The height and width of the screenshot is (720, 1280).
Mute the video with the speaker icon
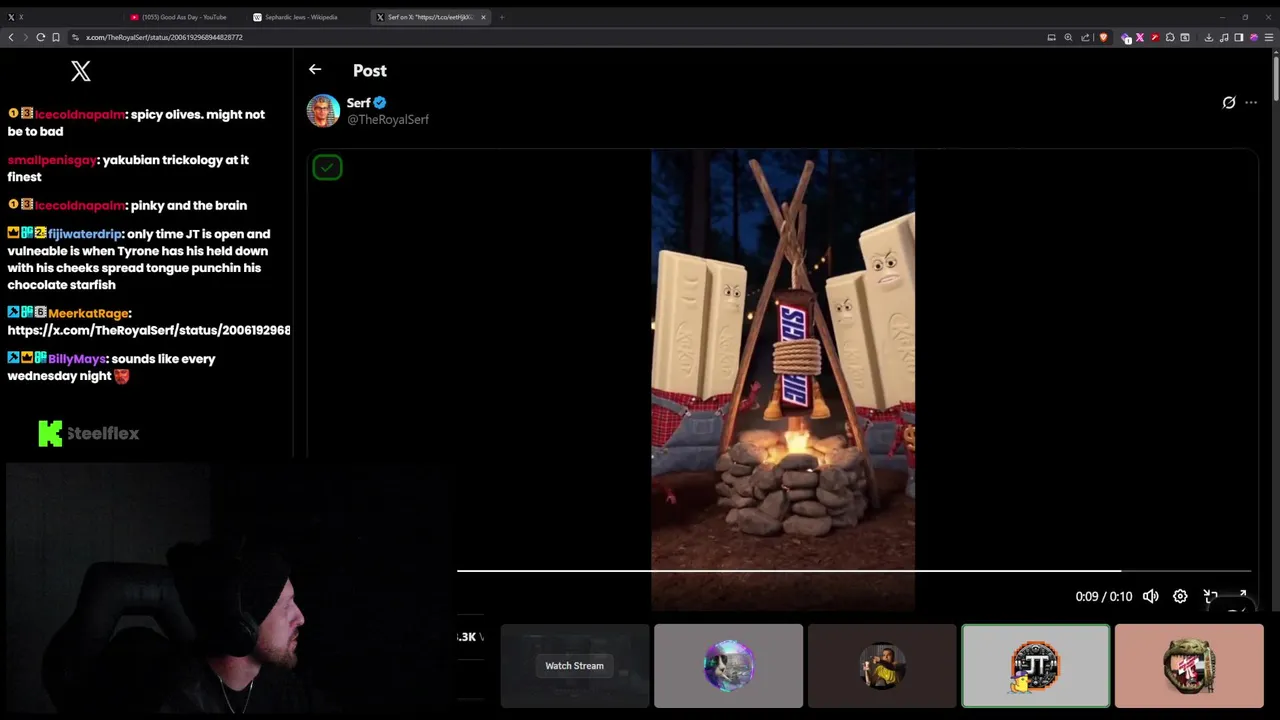tap(1151, 596)
